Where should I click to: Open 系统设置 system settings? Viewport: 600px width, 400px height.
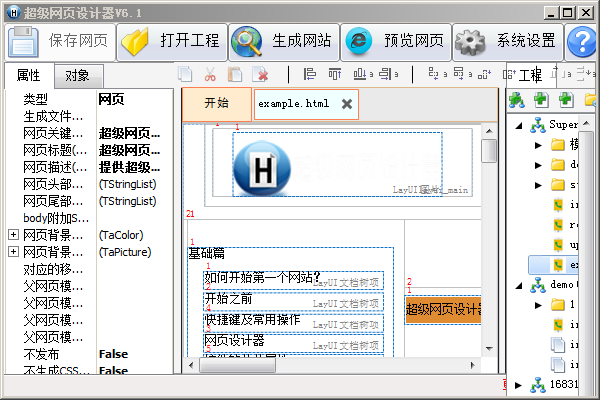pos(508,41)
